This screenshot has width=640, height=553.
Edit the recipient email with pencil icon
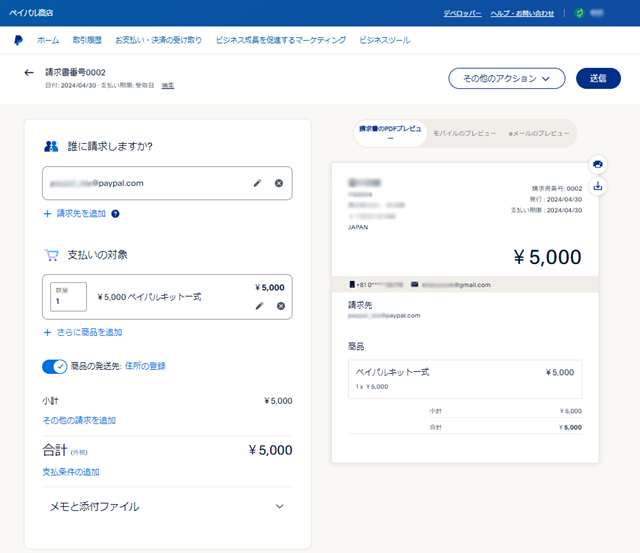(258, 183)
